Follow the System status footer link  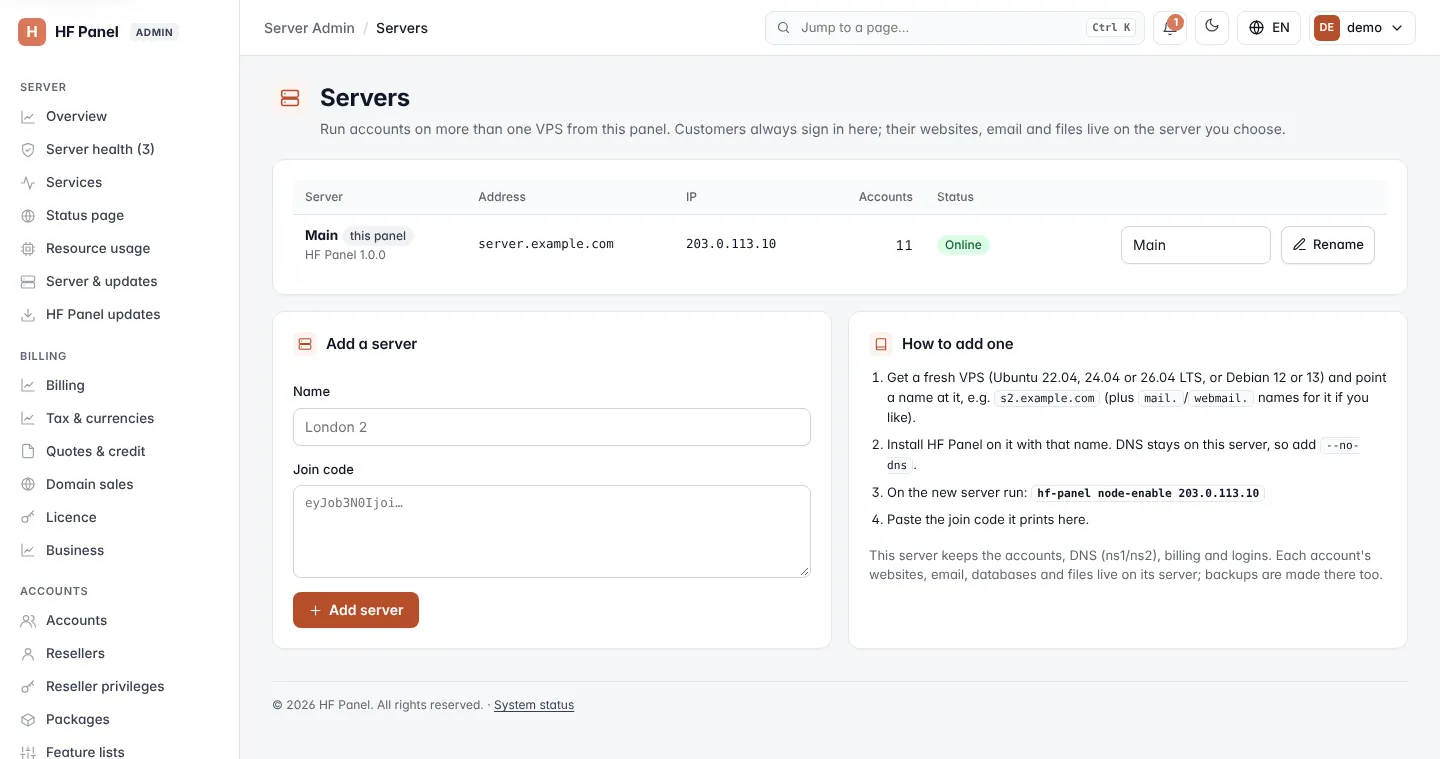tap(534, 705)
